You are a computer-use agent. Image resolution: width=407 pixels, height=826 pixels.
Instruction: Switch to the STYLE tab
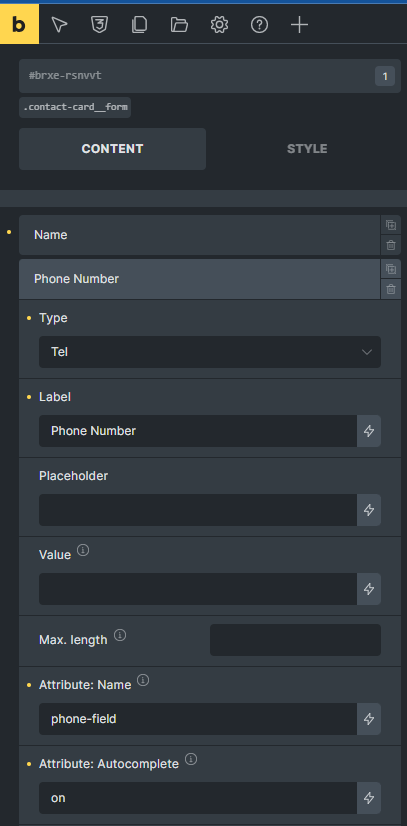pyautogui.click(x=307, y=149)
